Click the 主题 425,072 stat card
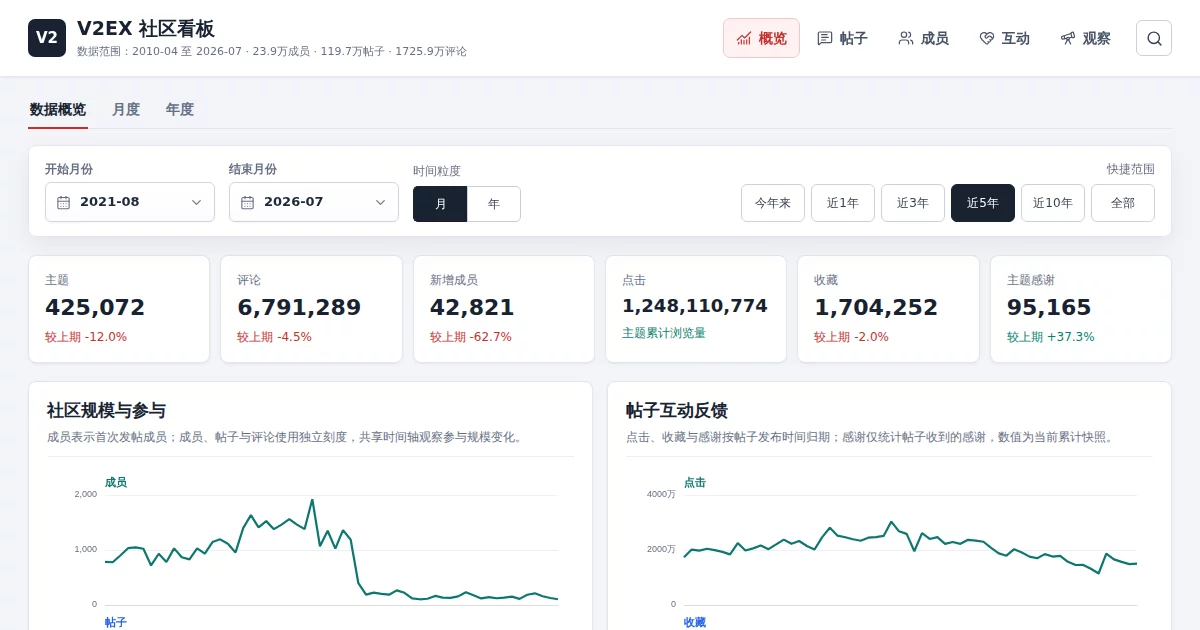 pos(119,309)
